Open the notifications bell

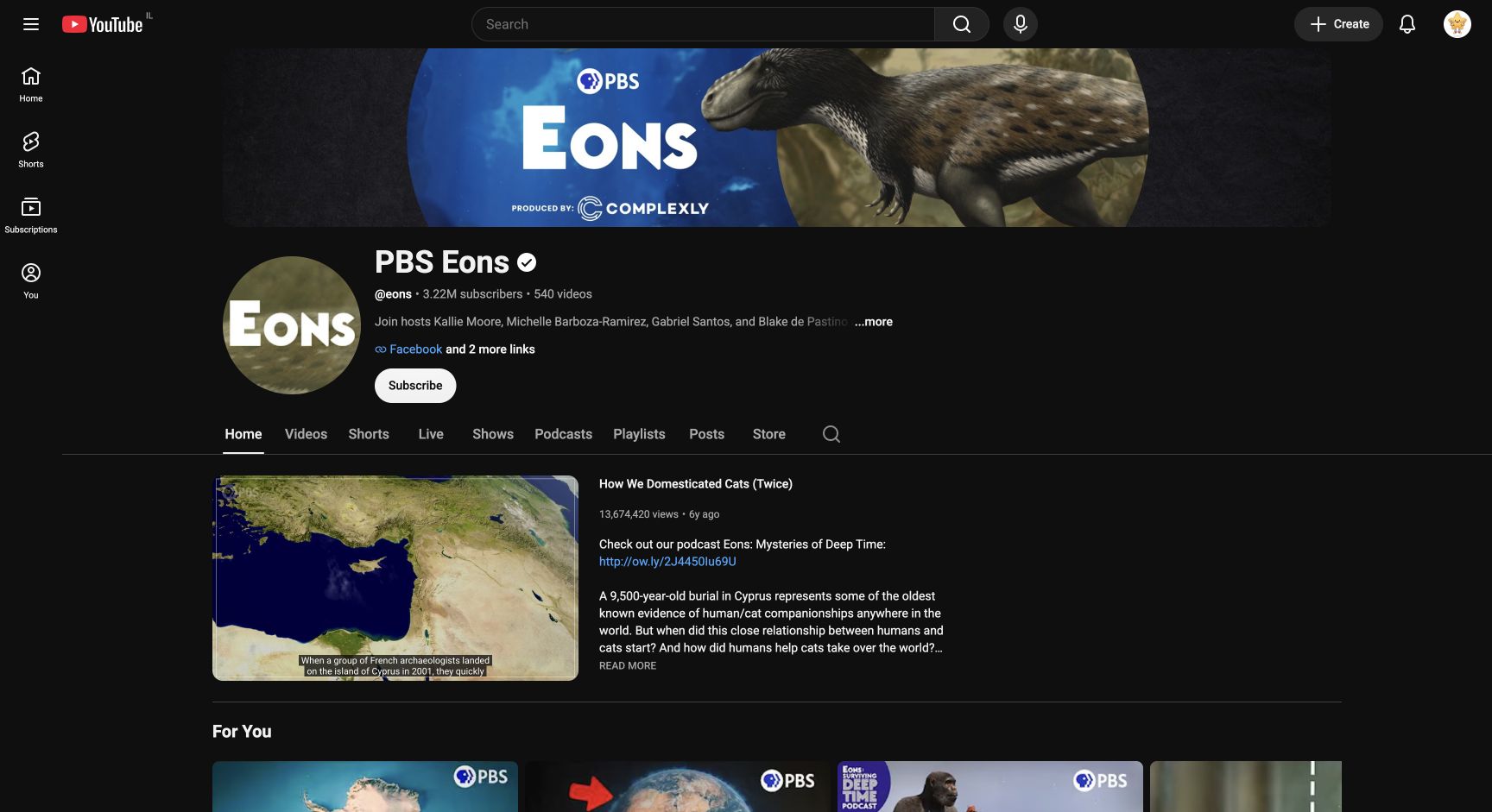click(x=1407, y=24)
